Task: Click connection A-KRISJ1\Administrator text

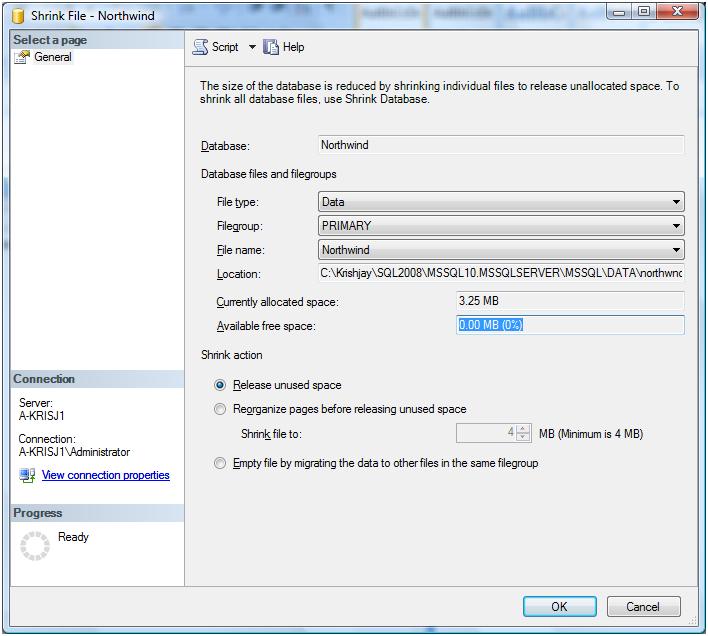Action: pyautogui.click(x=74, y=452)
